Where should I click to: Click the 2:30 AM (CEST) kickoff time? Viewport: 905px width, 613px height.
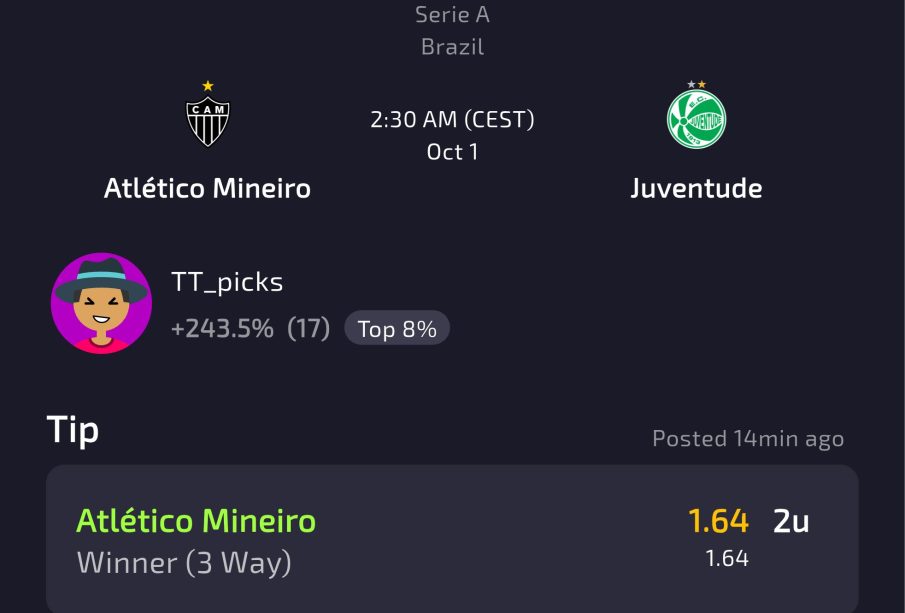[x=452, y=120]
